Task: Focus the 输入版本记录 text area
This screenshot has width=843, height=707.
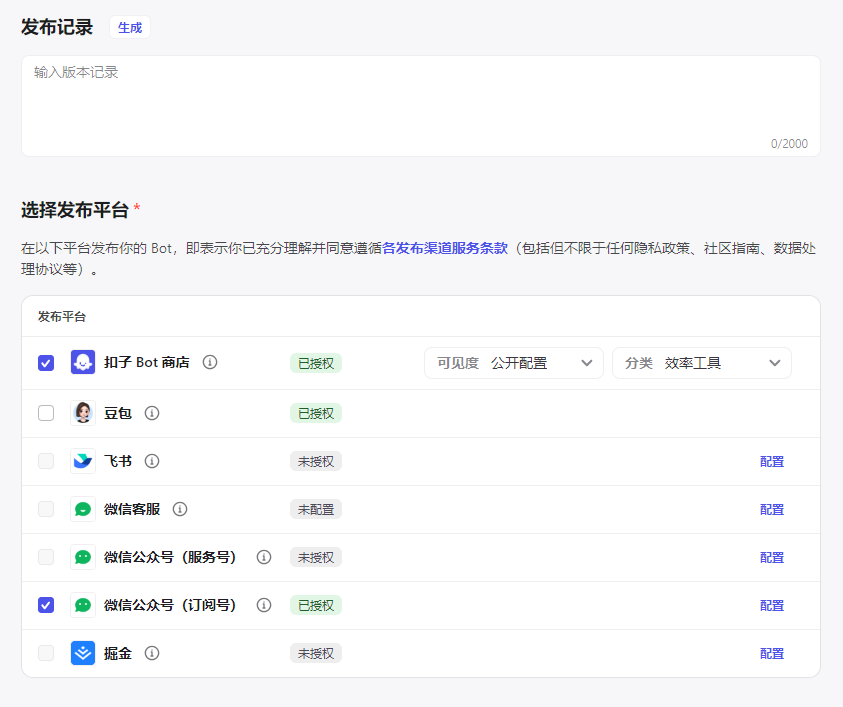Action: 421,106
